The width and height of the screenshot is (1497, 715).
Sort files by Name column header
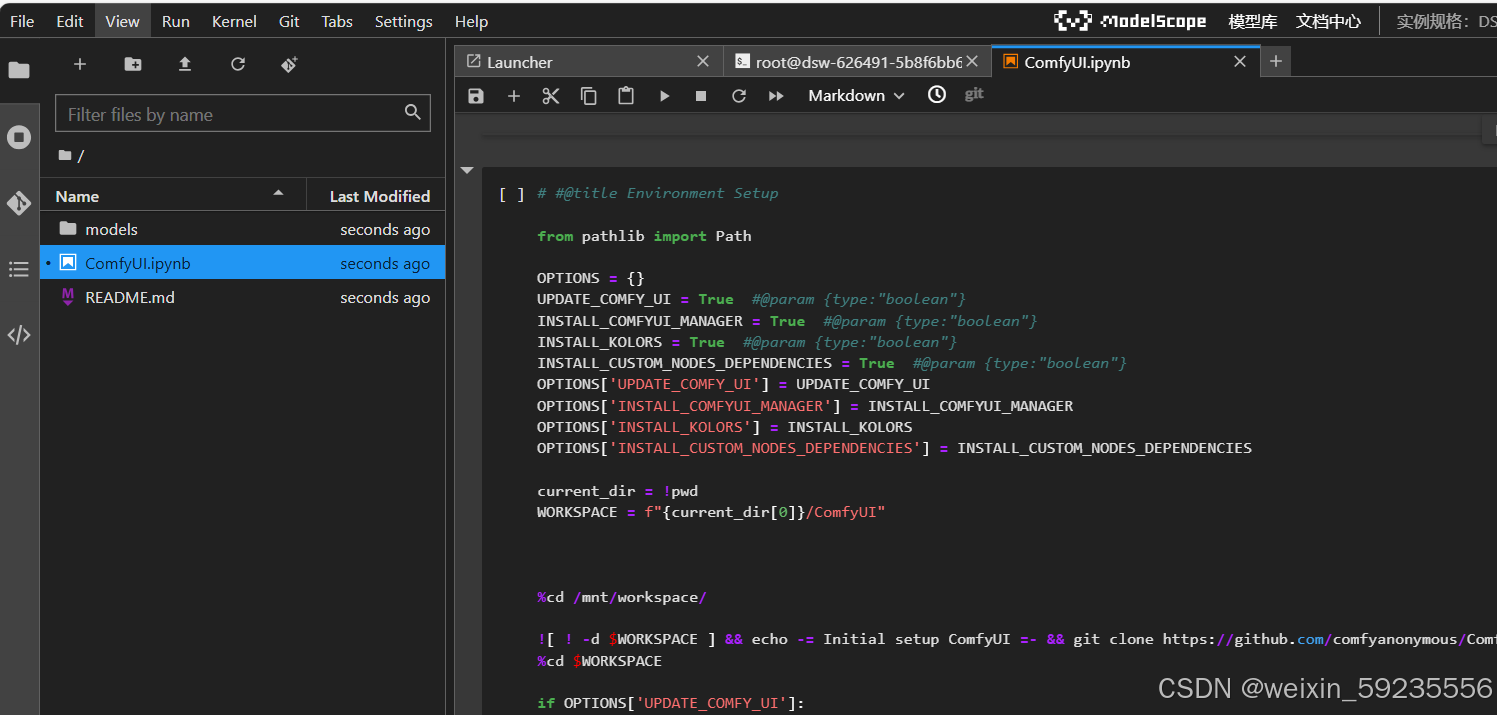173,196
